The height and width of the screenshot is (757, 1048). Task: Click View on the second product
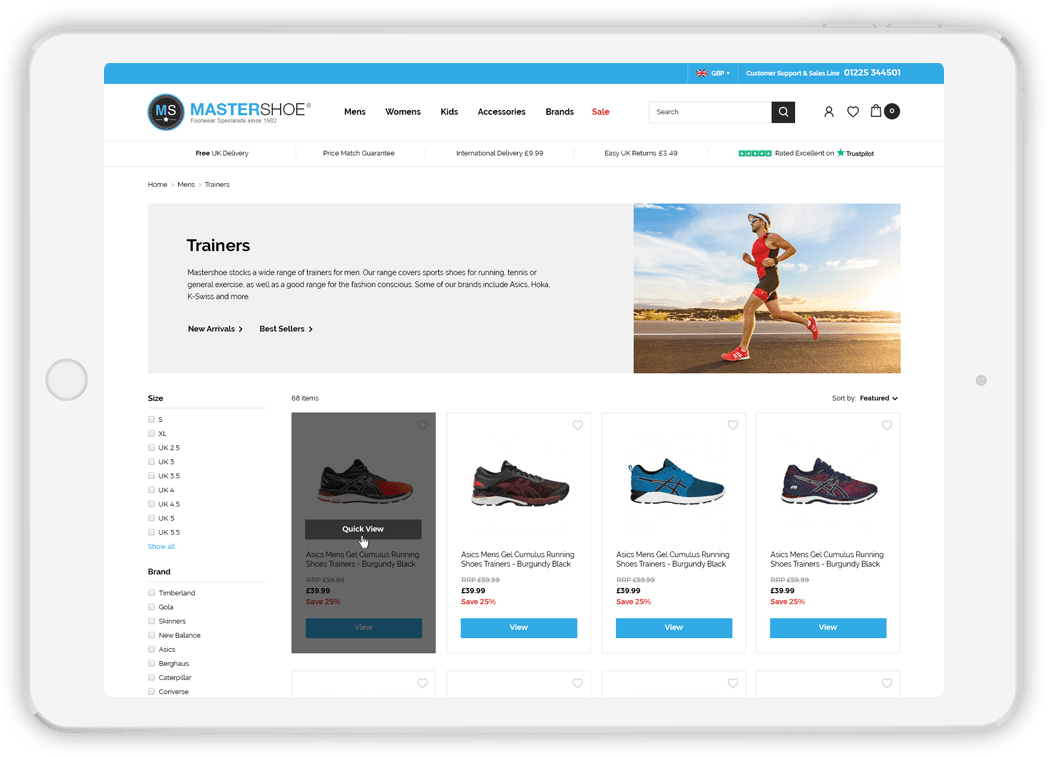click(519, 627)
